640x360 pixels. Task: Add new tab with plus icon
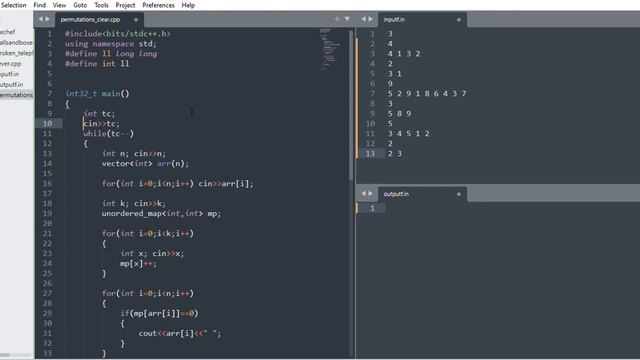[x=337, y=19]
